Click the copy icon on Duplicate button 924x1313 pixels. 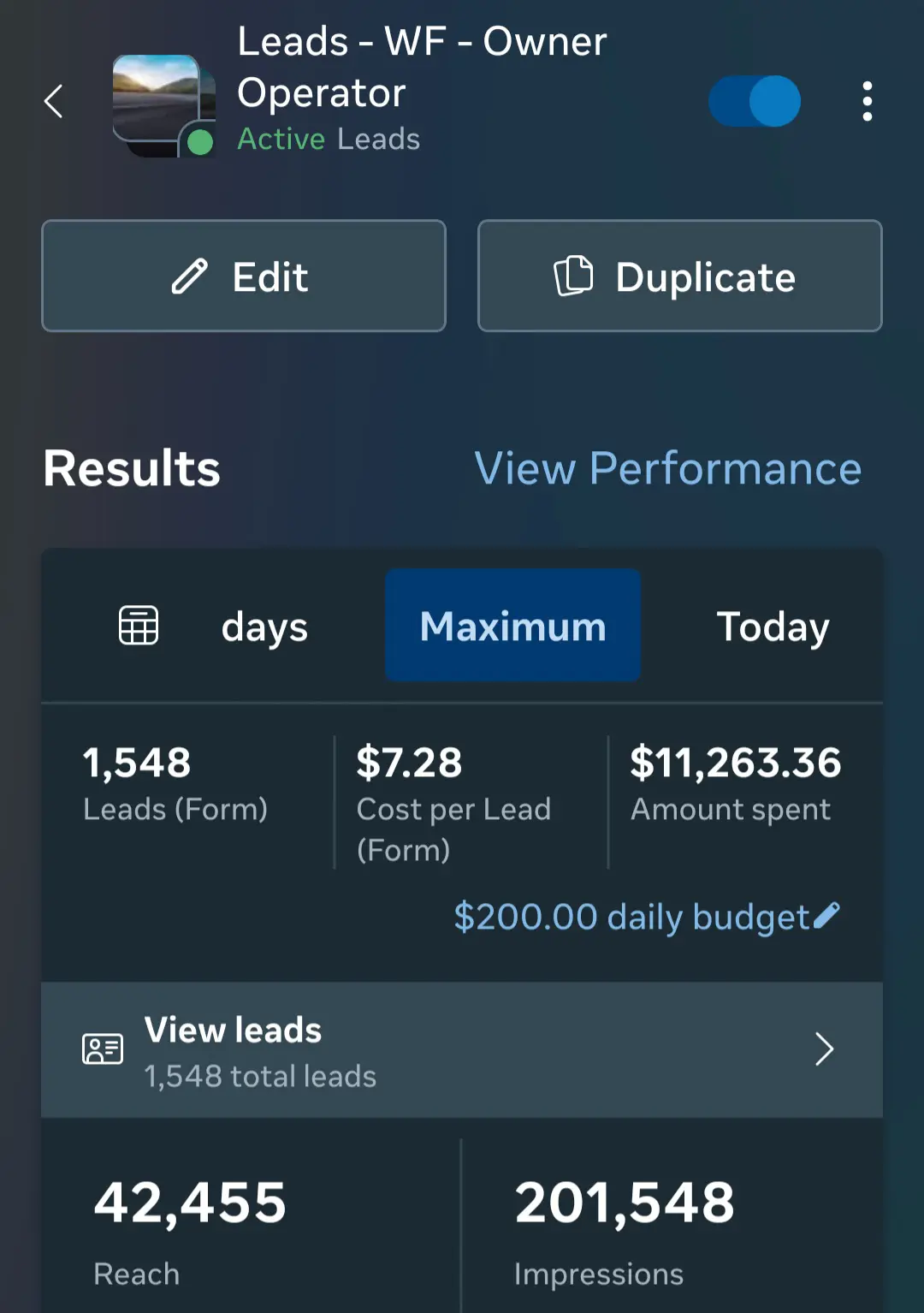(573, 276)
